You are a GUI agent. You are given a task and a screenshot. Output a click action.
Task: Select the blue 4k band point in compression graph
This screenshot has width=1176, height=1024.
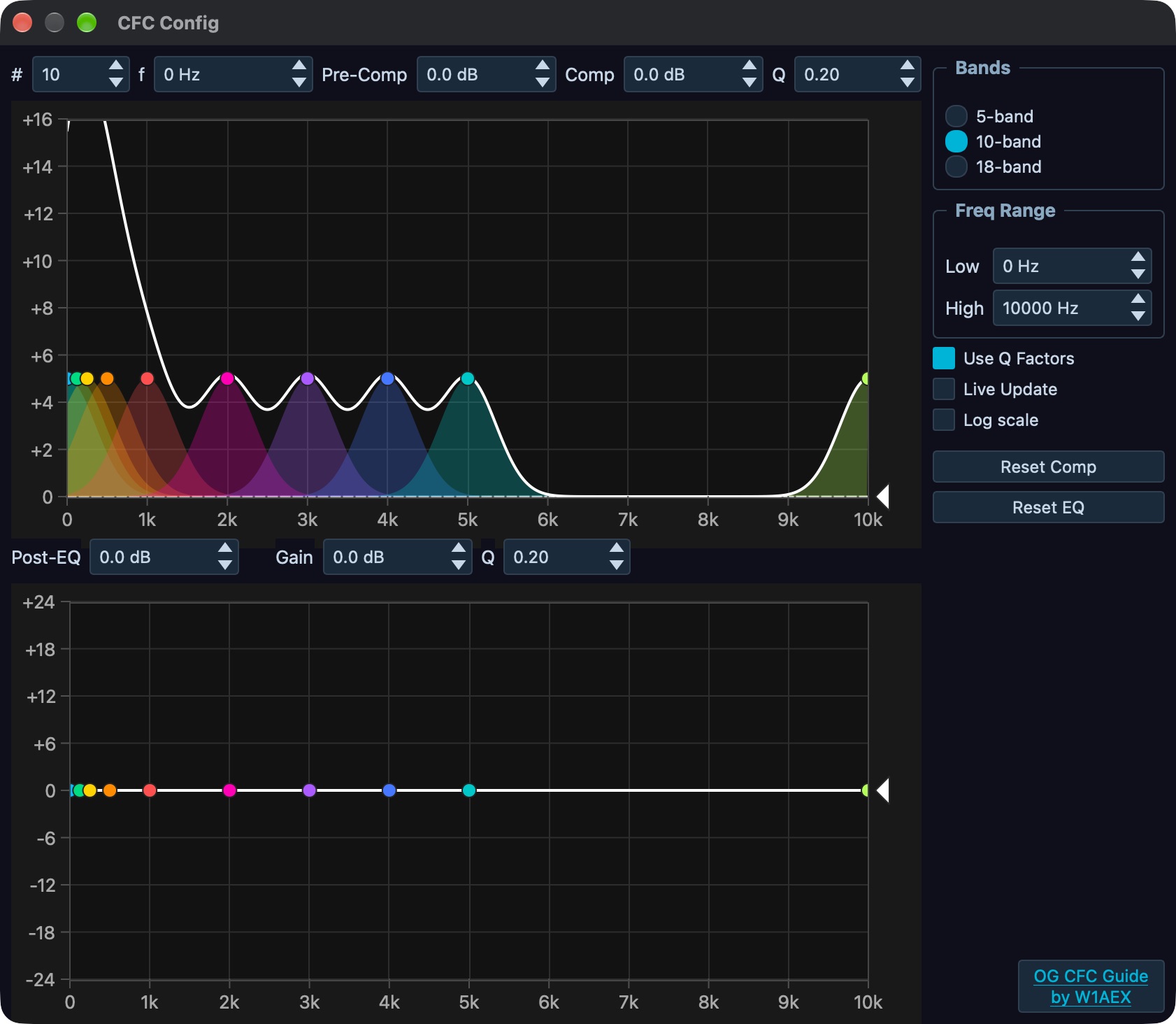point(387,378)
